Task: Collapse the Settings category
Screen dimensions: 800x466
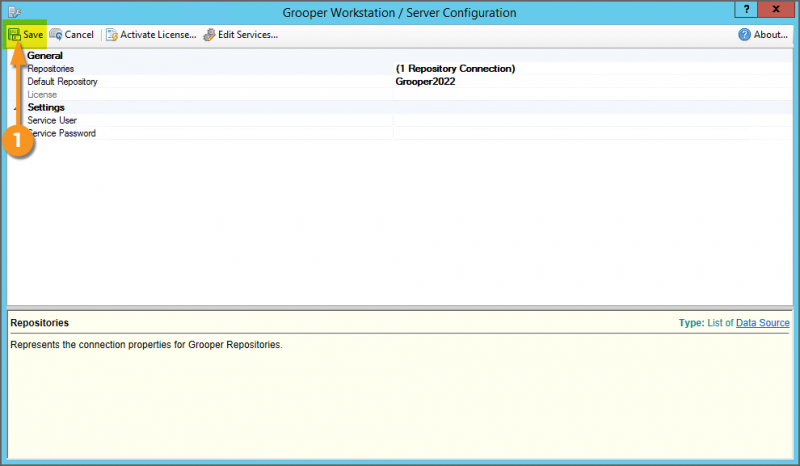Action: pyautogui.click(x=15, y=108)
